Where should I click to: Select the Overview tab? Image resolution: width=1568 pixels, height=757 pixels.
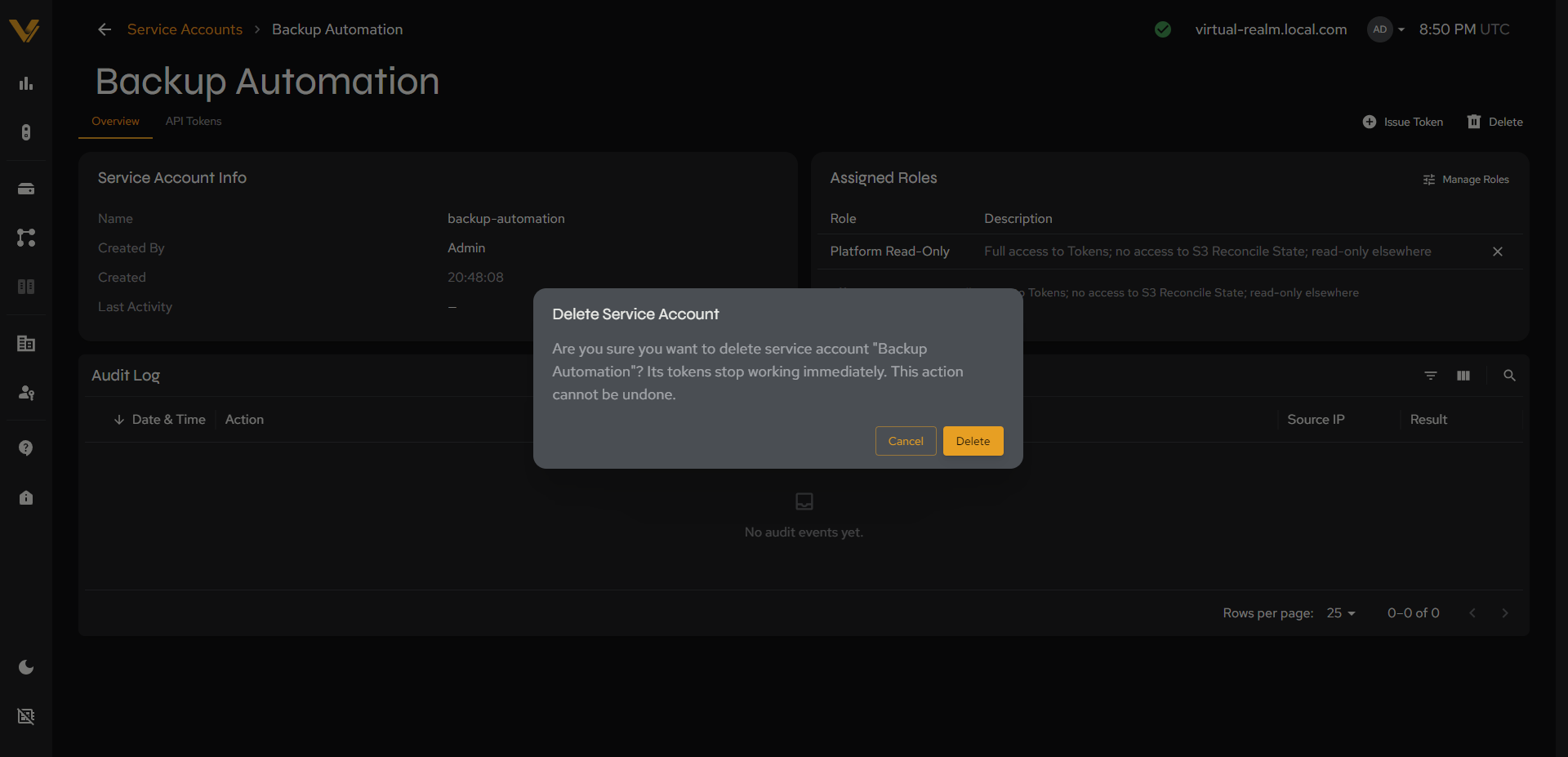115,121
